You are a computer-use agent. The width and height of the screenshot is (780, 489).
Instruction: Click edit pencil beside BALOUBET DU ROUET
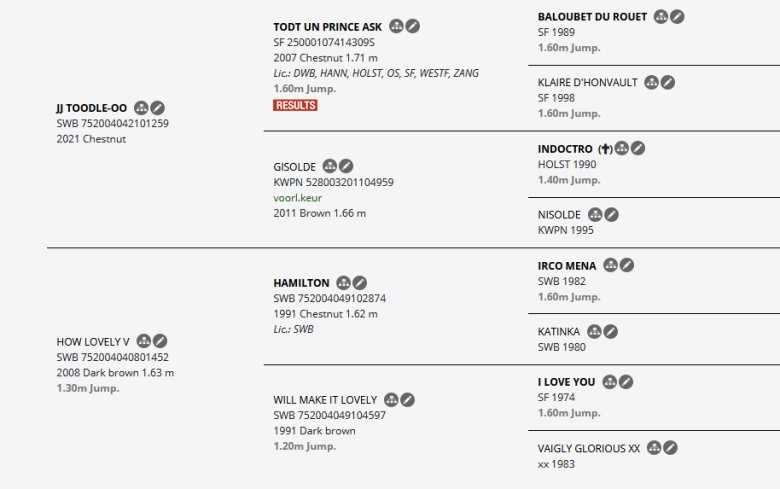tap(677, 16)
